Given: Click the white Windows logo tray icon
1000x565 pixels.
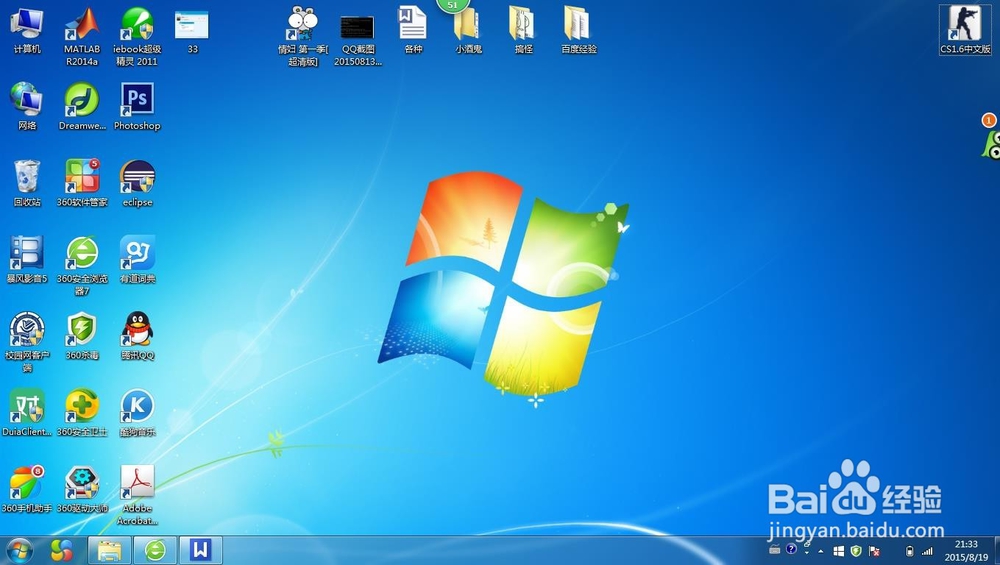Looking at the screenshot, I should click(x=839, y=551).
